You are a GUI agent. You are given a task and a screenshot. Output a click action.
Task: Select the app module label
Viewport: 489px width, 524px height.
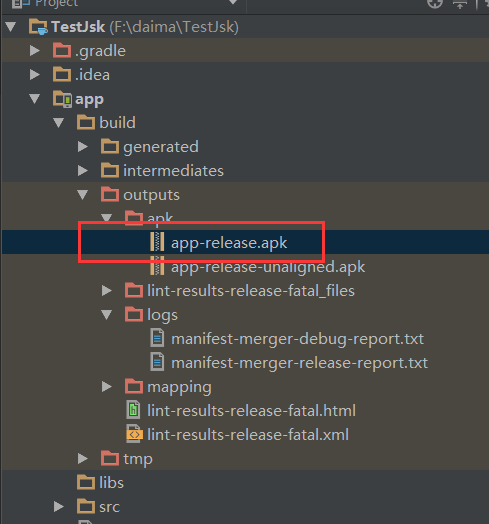(x=90, y=100)
